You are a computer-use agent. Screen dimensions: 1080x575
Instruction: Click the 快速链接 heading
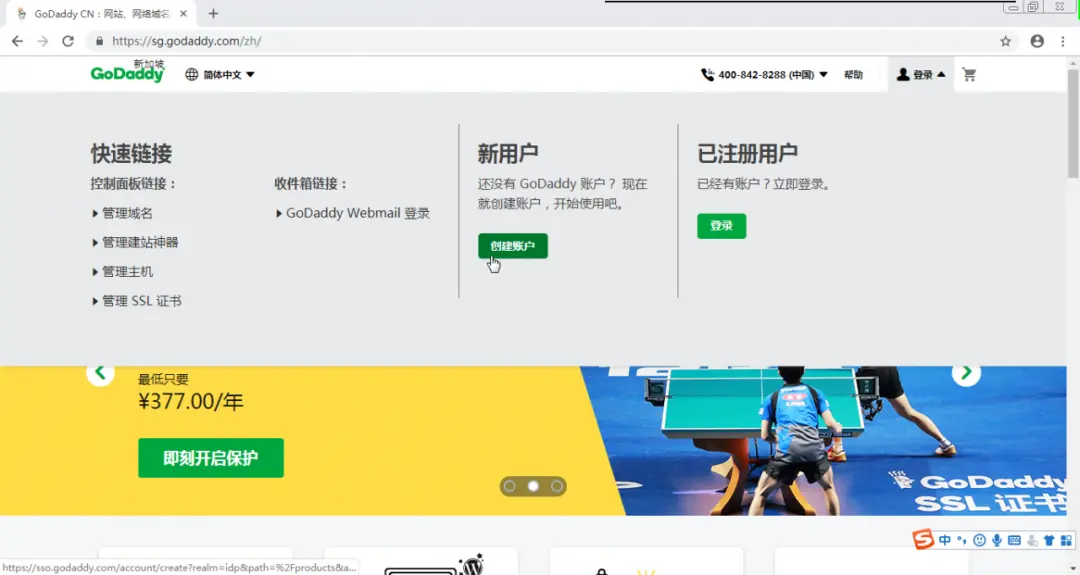(131, 153)
